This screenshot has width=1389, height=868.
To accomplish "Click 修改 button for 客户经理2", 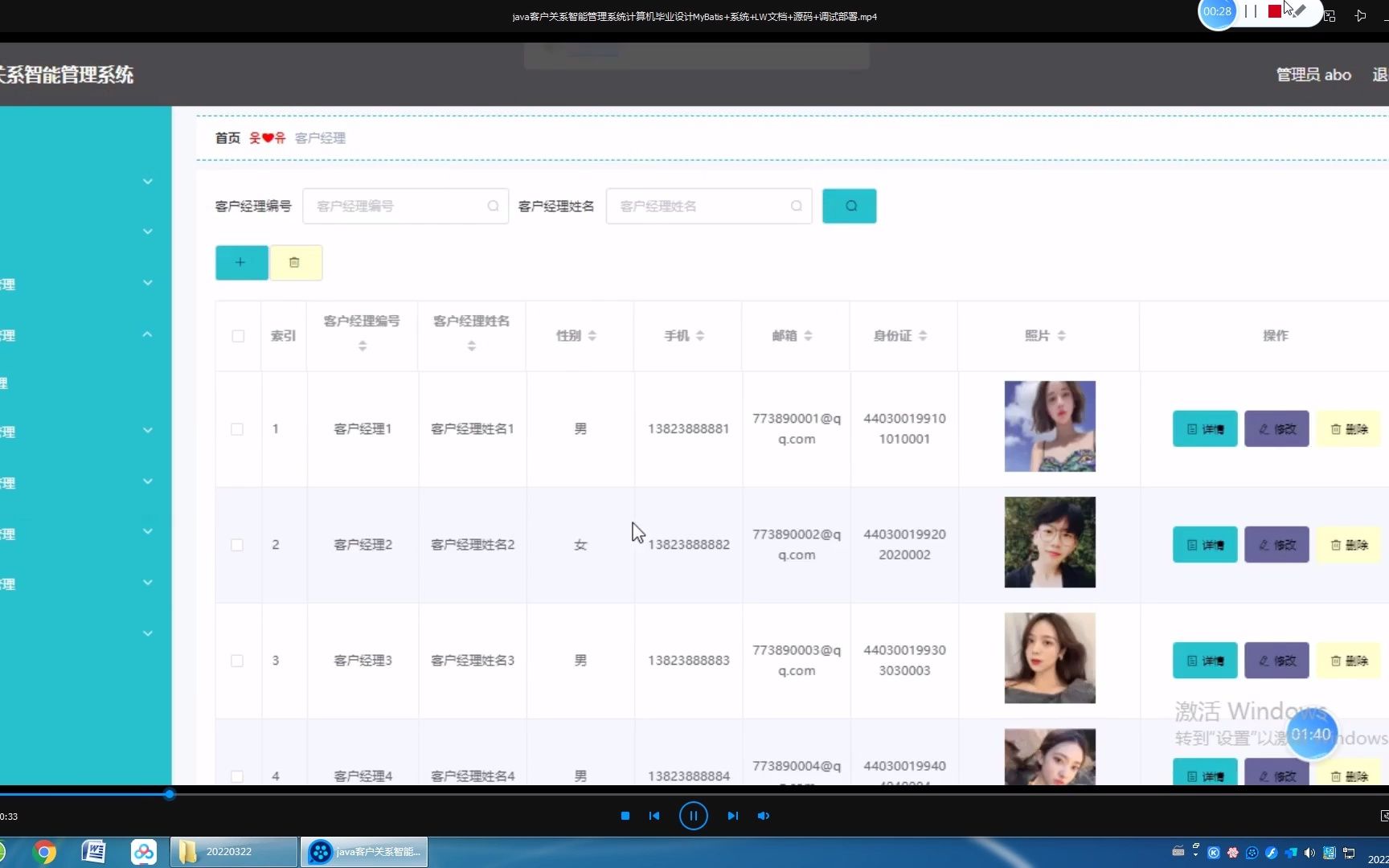I will (x=1276, y=544).
